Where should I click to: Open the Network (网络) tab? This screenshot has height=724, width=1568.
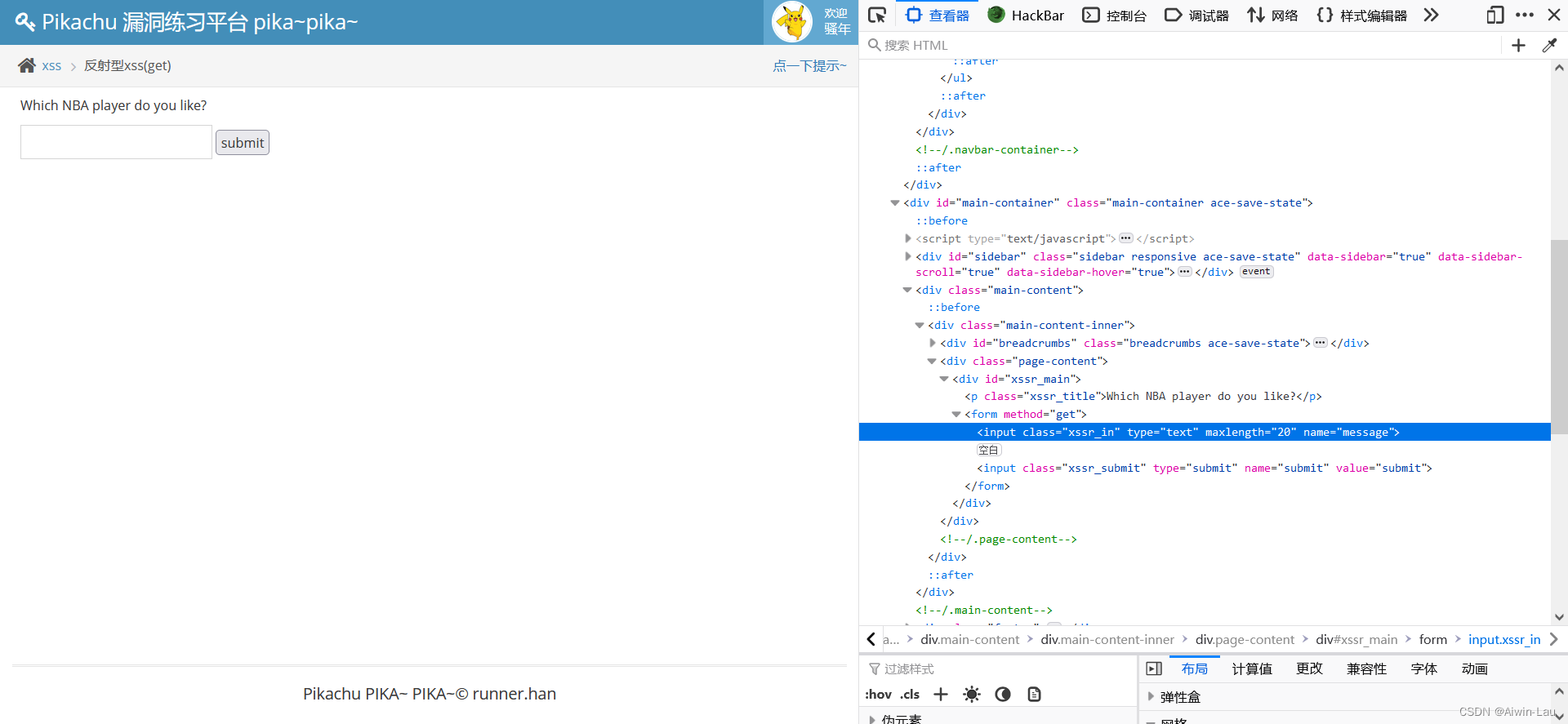(1272, 16)
